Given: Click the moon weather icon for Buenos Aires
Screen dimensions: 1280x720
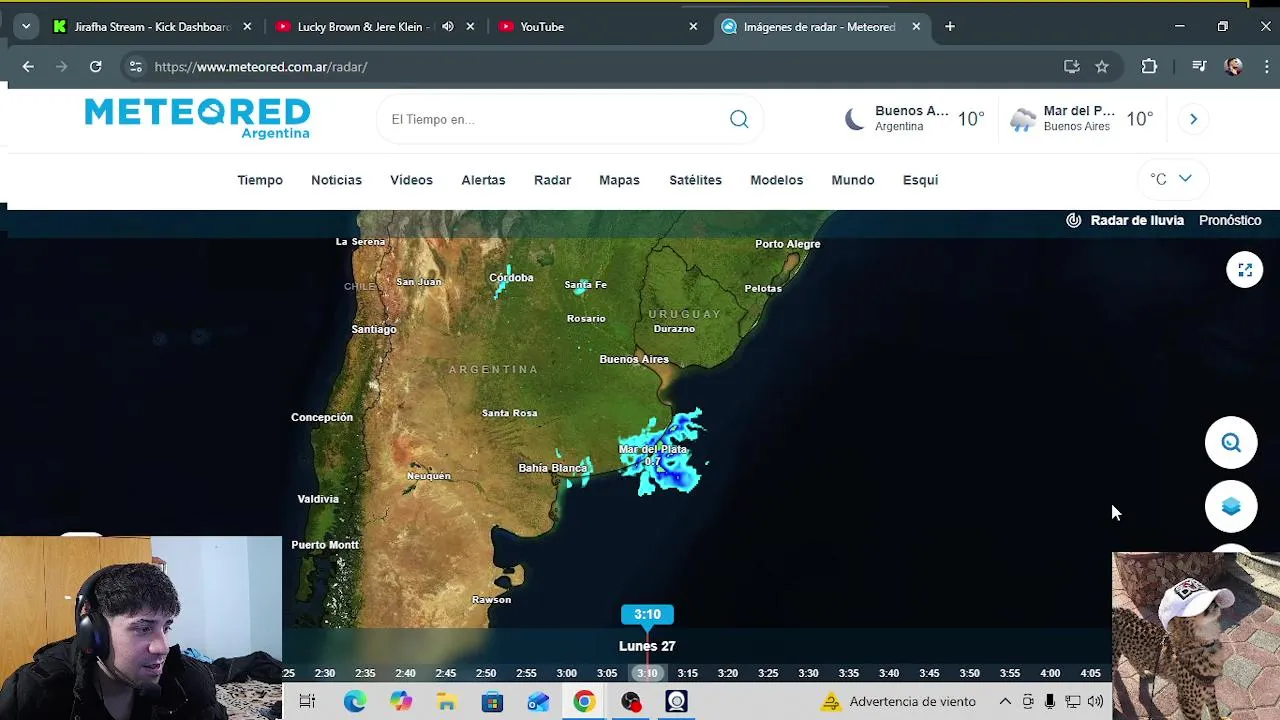Looking at the screenshot, I should point(854,119).
